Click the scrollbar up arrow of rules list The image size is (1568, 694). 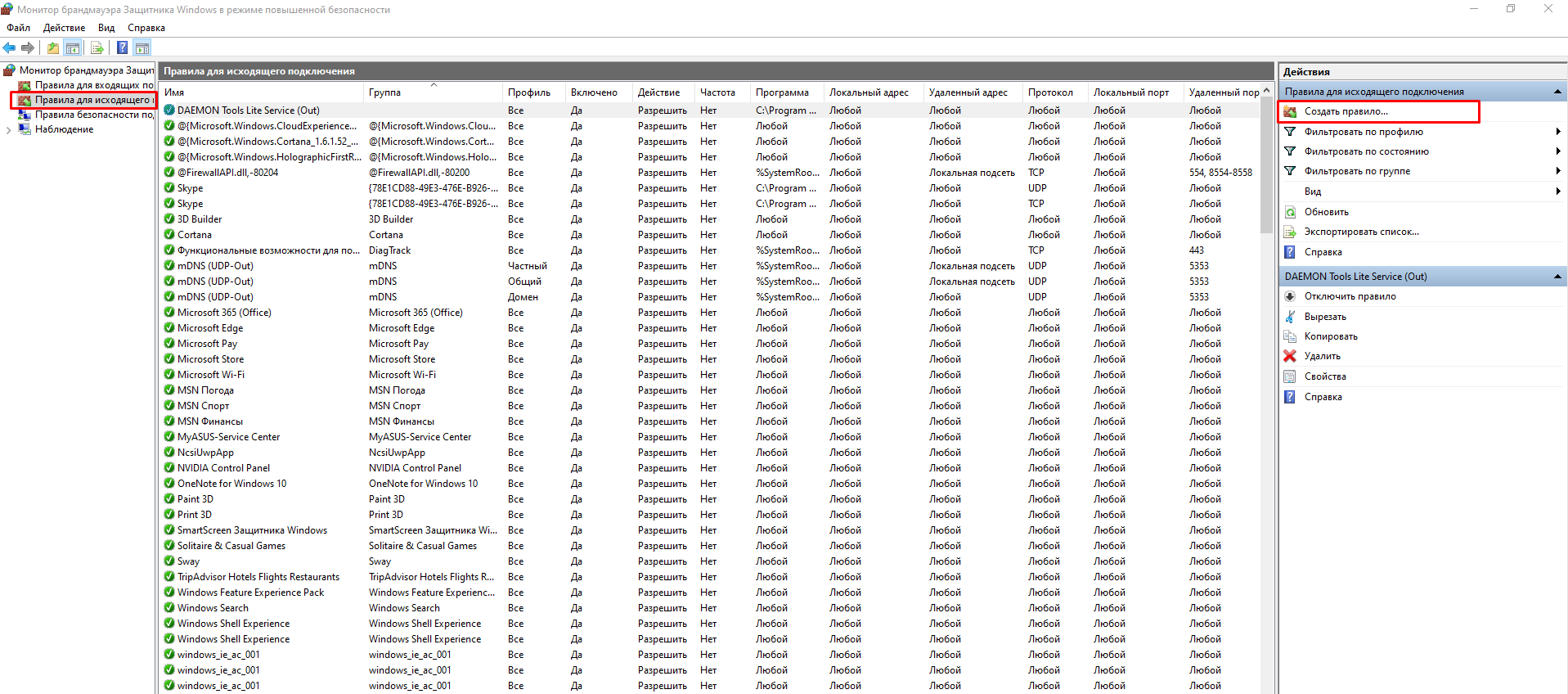(x=1266, y=90)
